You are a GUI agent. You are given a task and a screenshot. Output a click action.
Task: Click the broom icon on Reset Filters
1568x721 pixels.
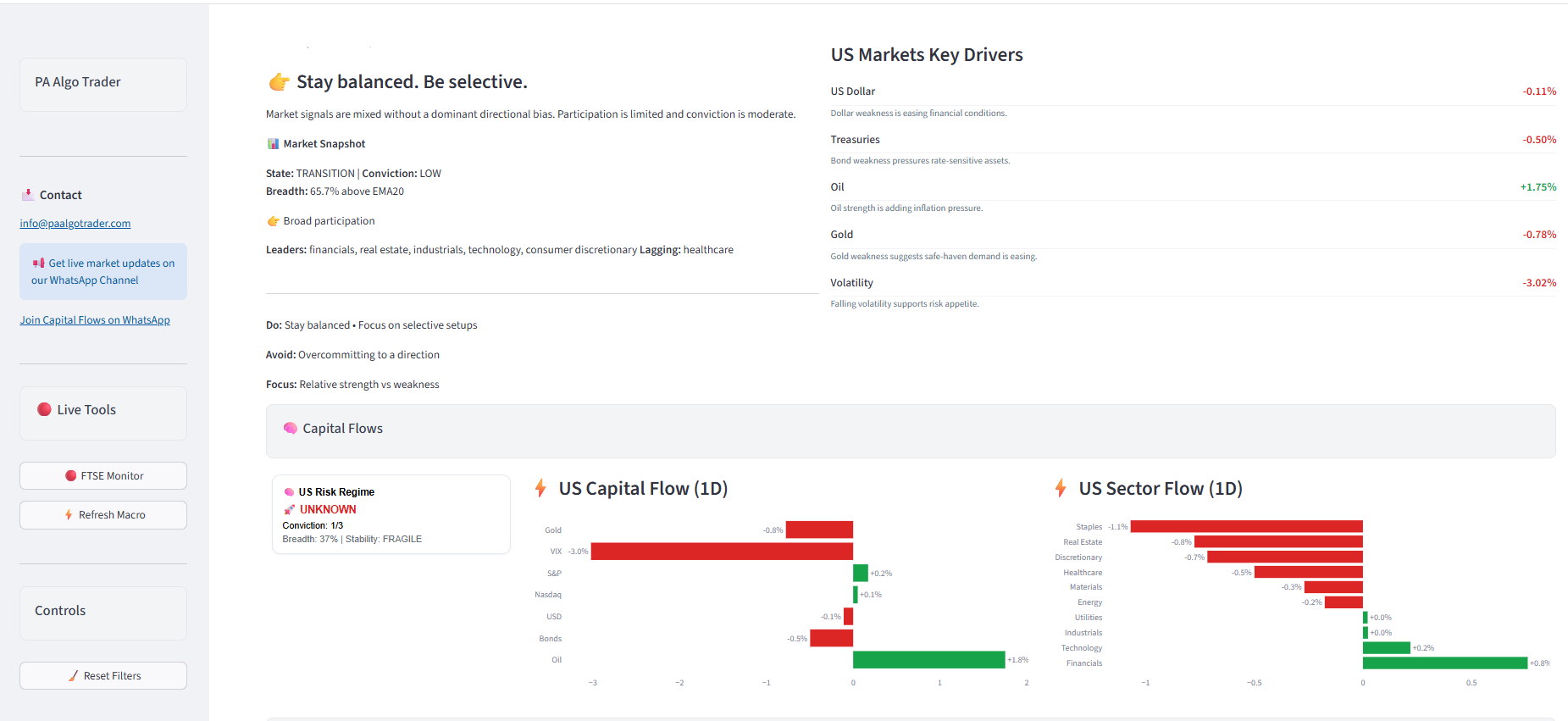(74, 676)
